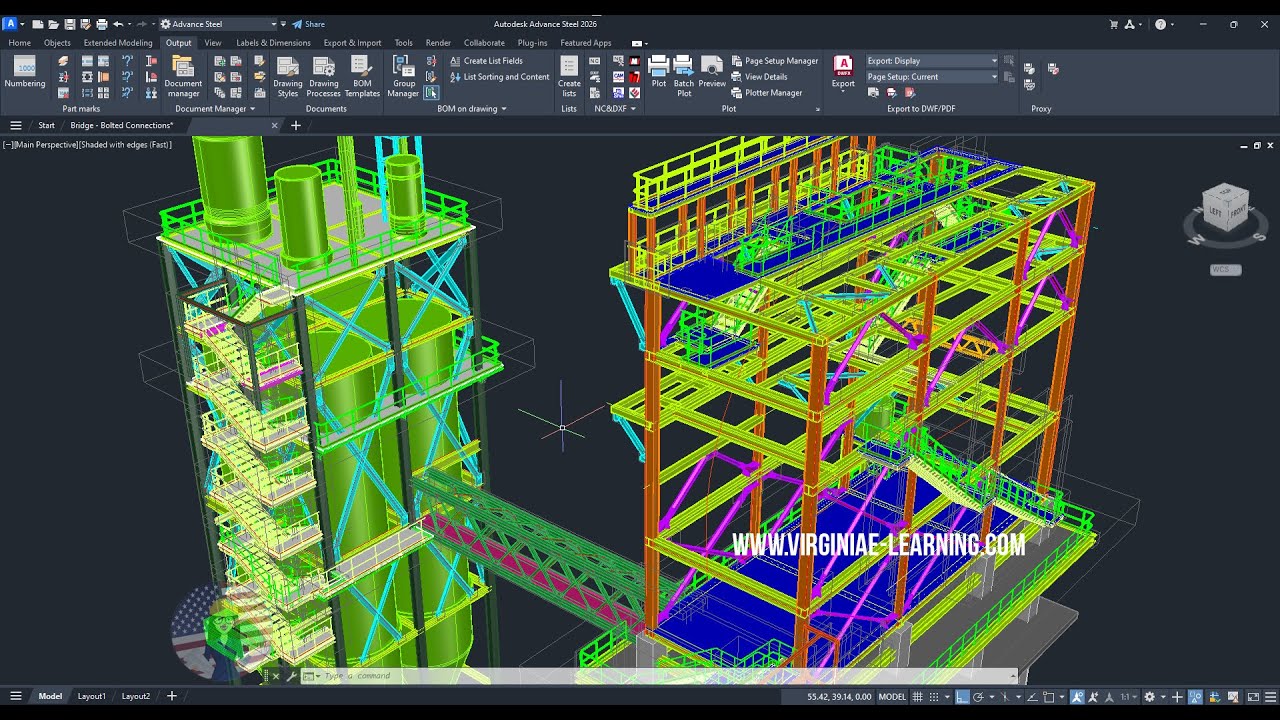Toggle snap mode dots in status bar
This screenshot has width=1280, height=720.
[x=934, y=697]
